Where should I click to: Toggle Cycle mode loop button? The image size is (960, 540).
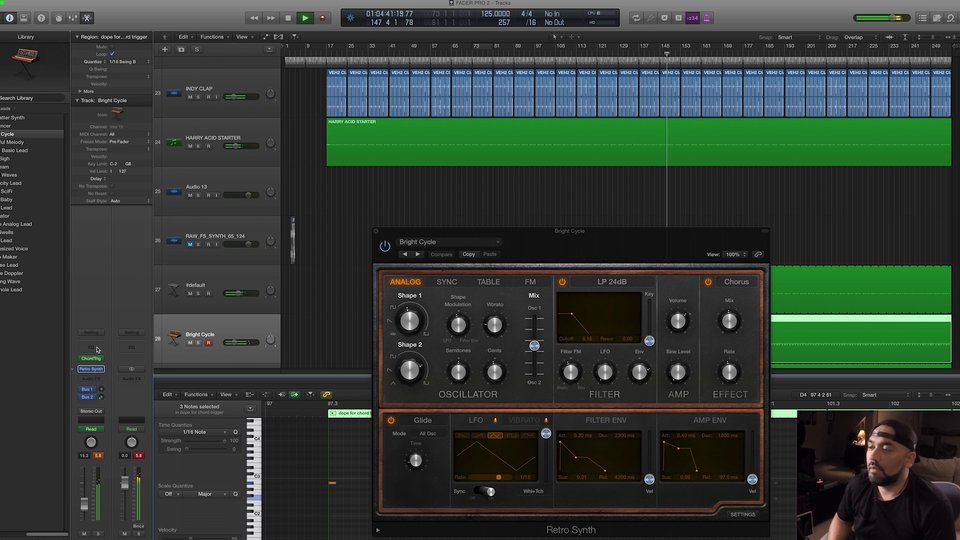click(x=636, y=18)
